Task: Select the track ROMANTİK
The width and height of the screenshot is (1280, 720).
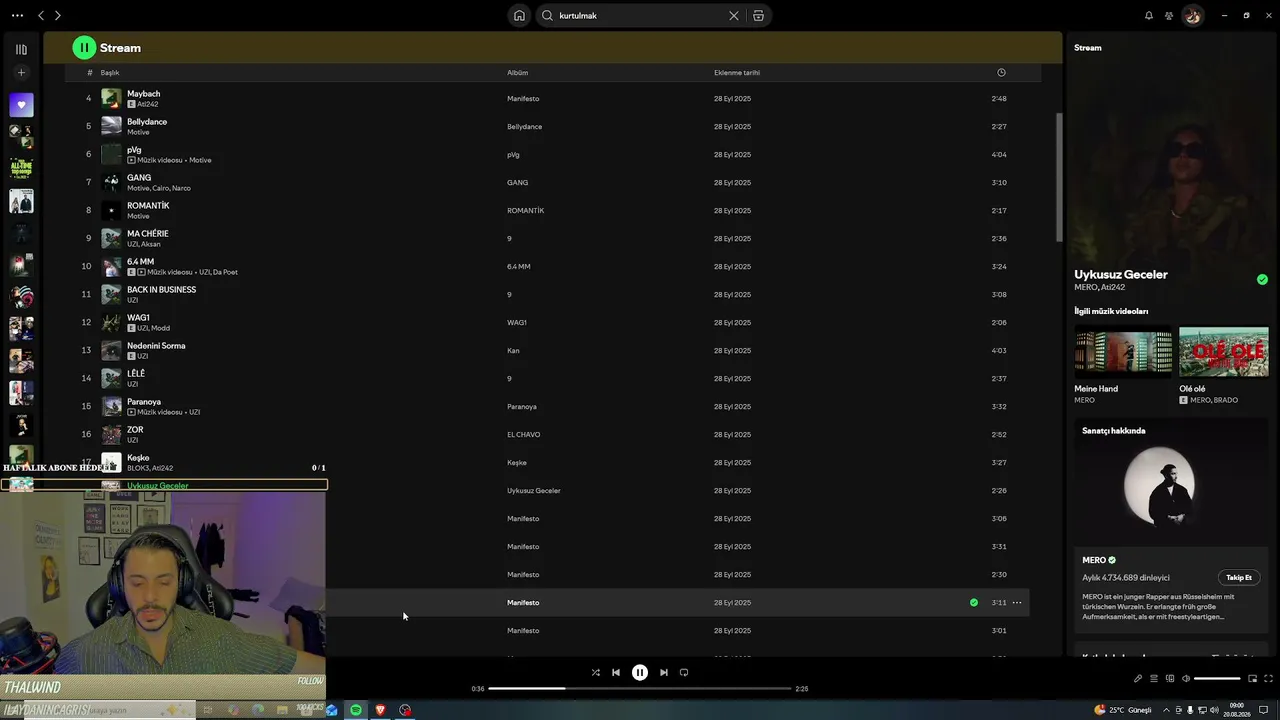Action: 148,206
